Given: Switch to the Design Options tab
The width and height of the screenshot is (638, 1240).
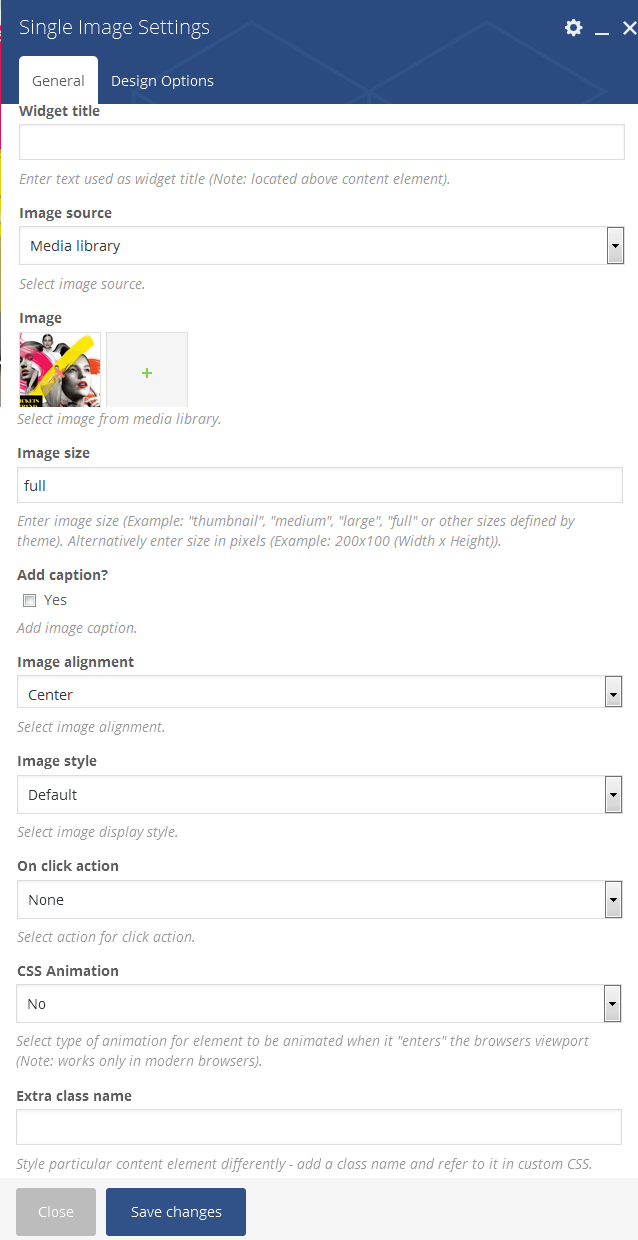Looking at the screenshot, I should point(162,81).
